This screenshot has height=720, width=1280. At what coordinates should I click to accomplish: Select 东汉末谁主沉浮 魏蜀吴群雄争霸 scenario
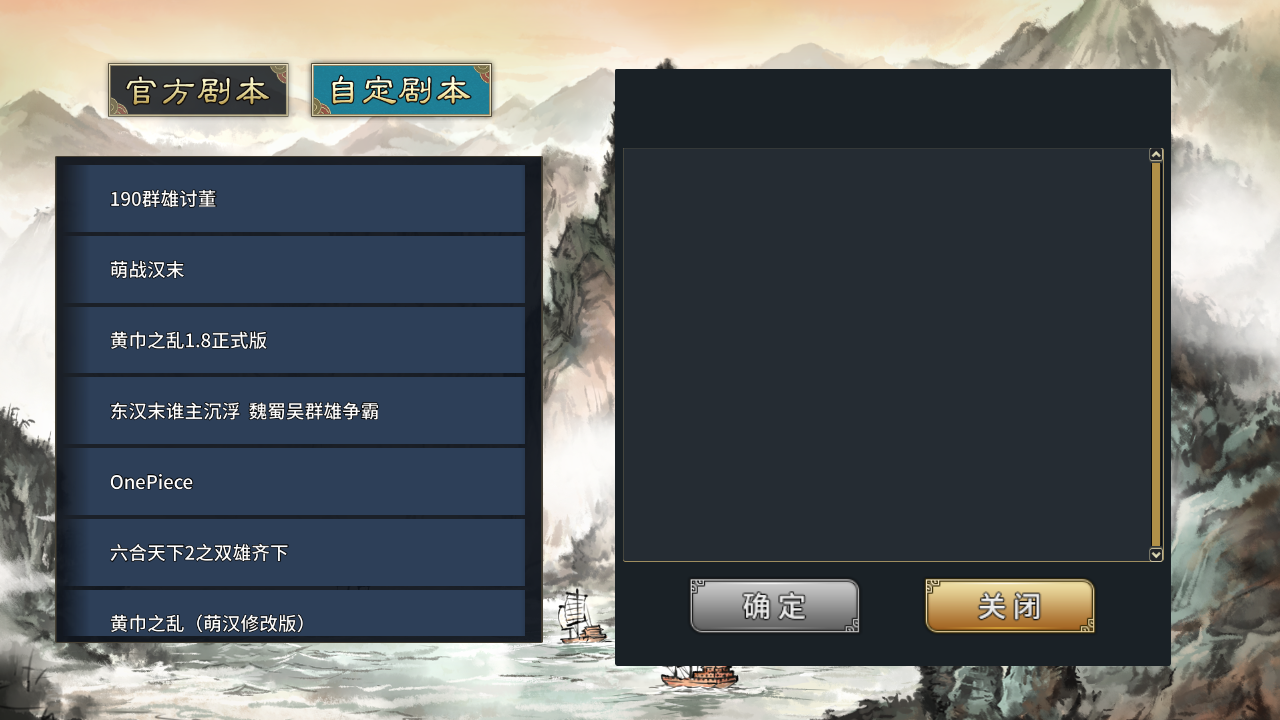coord(296,411)
